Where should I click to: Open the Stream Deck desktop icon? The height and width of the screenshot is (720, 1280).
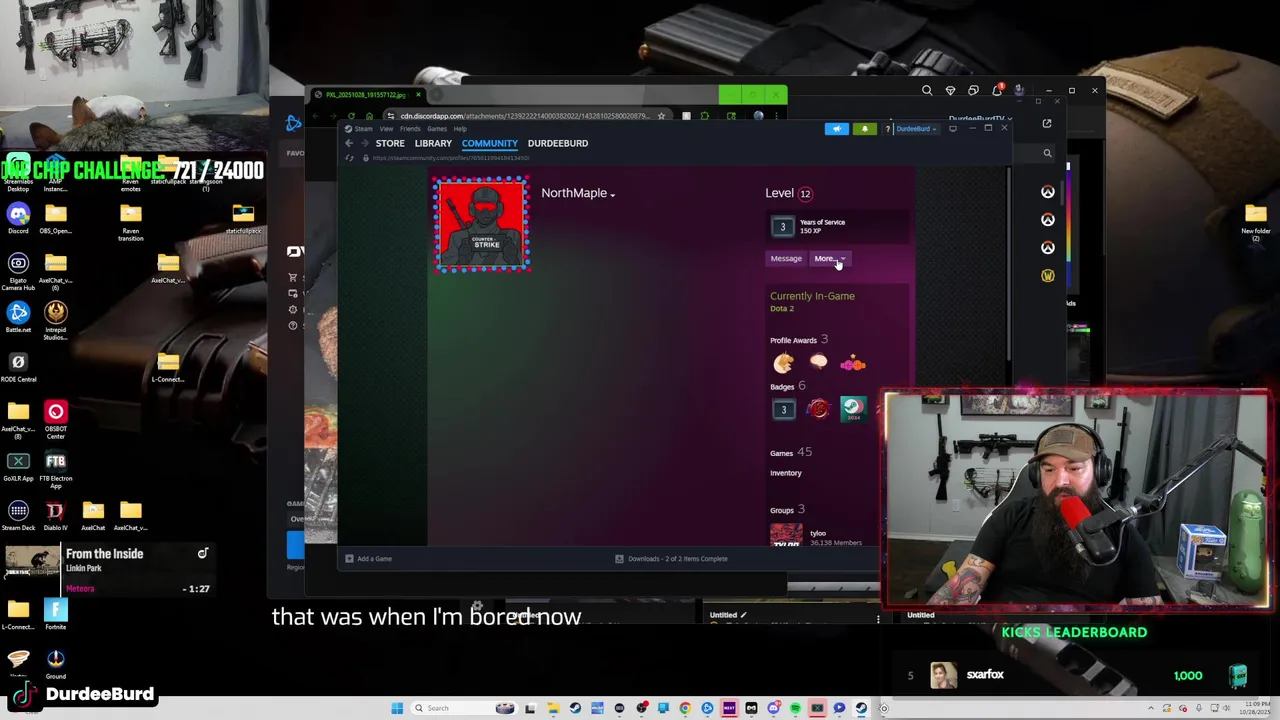coord(18,516)
